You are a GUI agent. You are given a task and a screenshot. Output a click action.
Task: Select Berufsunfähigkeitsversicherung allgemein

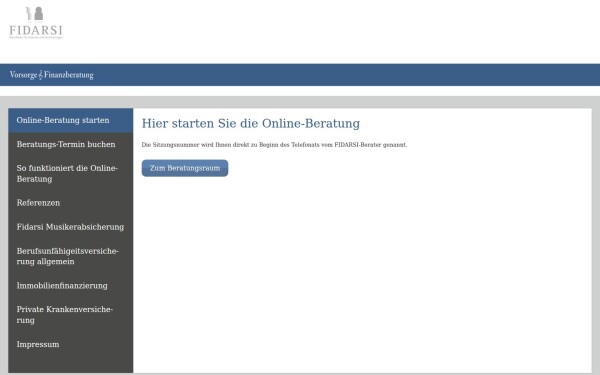coord(70,256)
